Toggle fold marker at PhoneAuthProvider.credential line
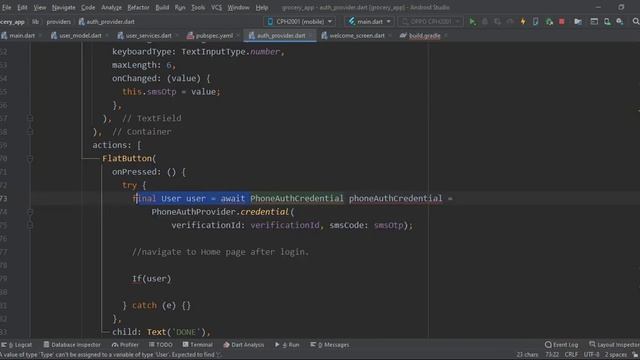 tap(30, 212)
